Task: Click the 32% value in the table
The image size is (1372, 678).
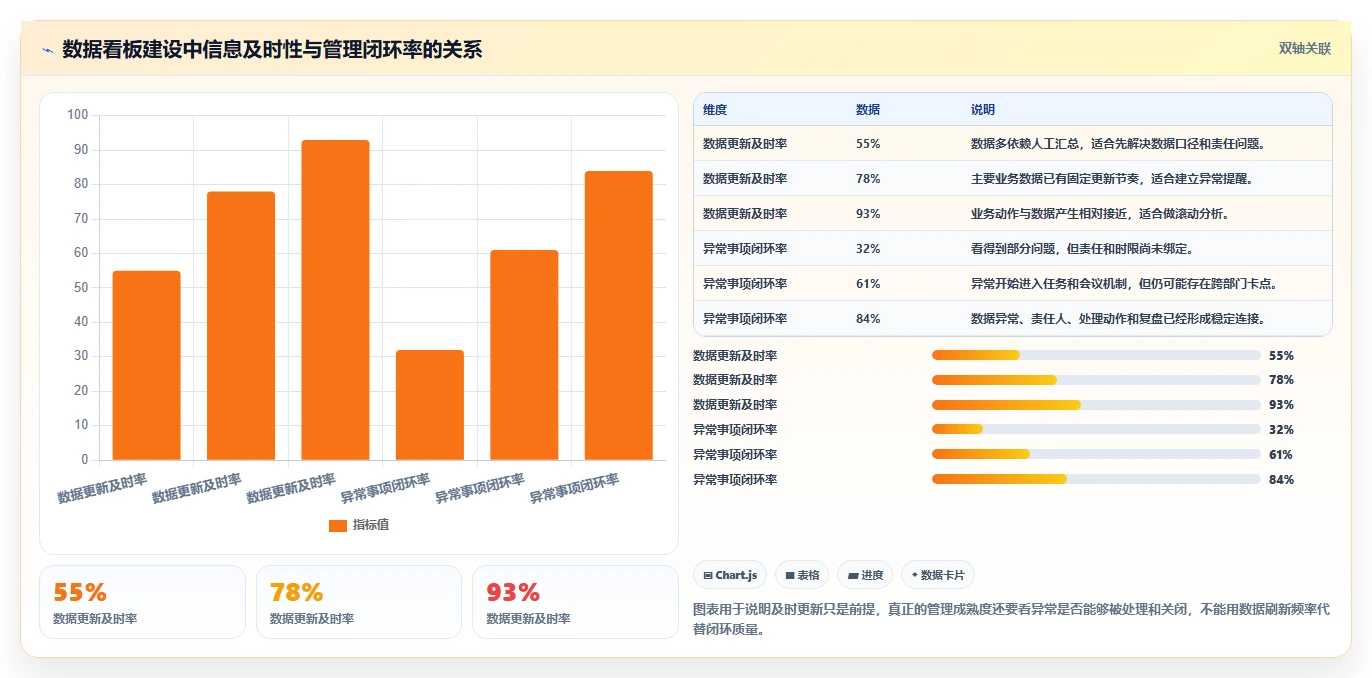Action: (x=868, y=249)
